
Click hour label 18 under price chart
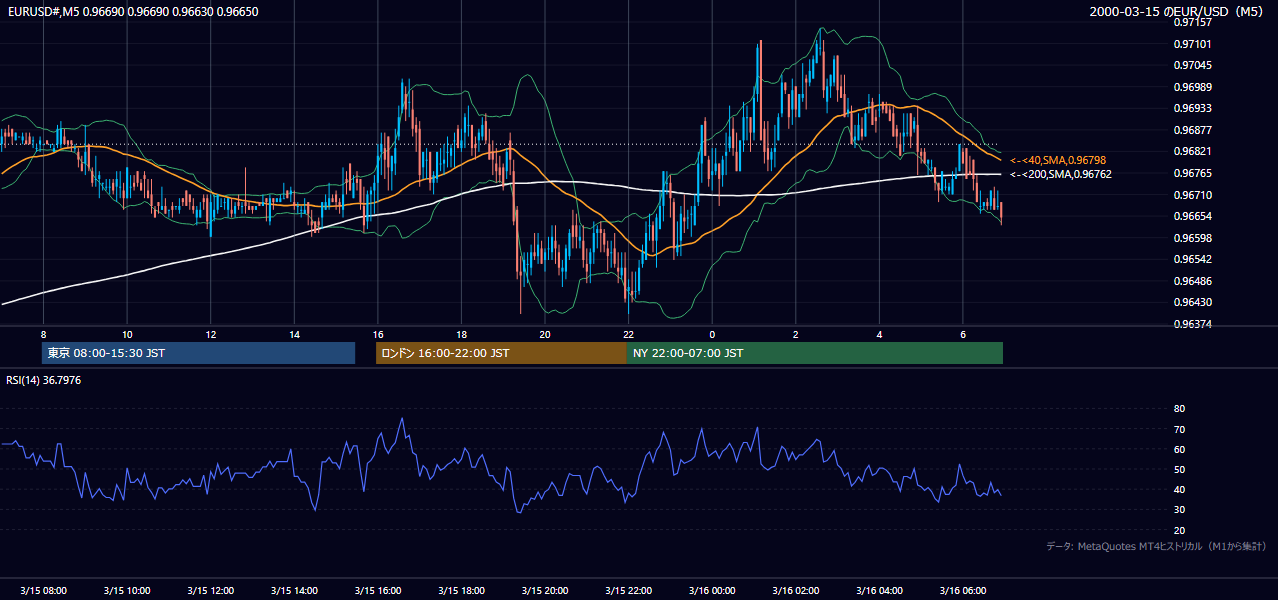tap(461, 334)
